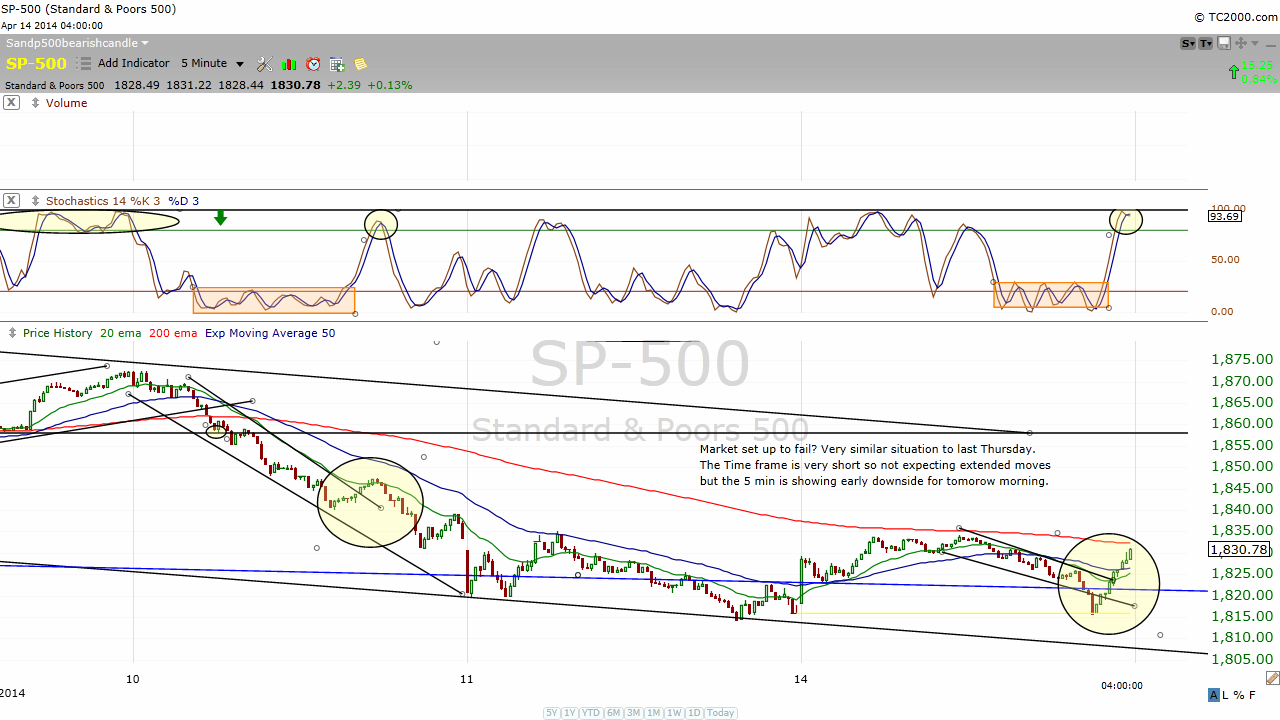Open the alarm clock alert icon
The height and width of the screenshot is (720, 1280).
point(313,64)
